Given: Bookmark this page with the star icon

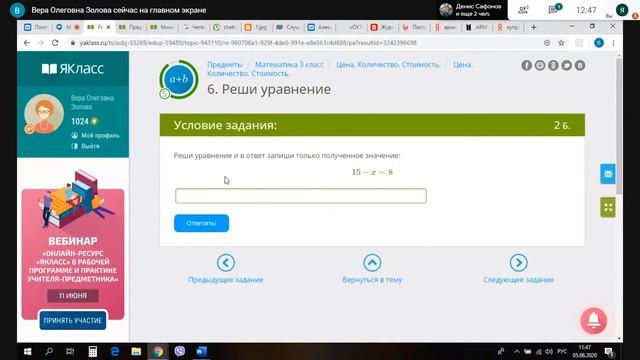Looking at the screenshot, I should click(561, 43).
